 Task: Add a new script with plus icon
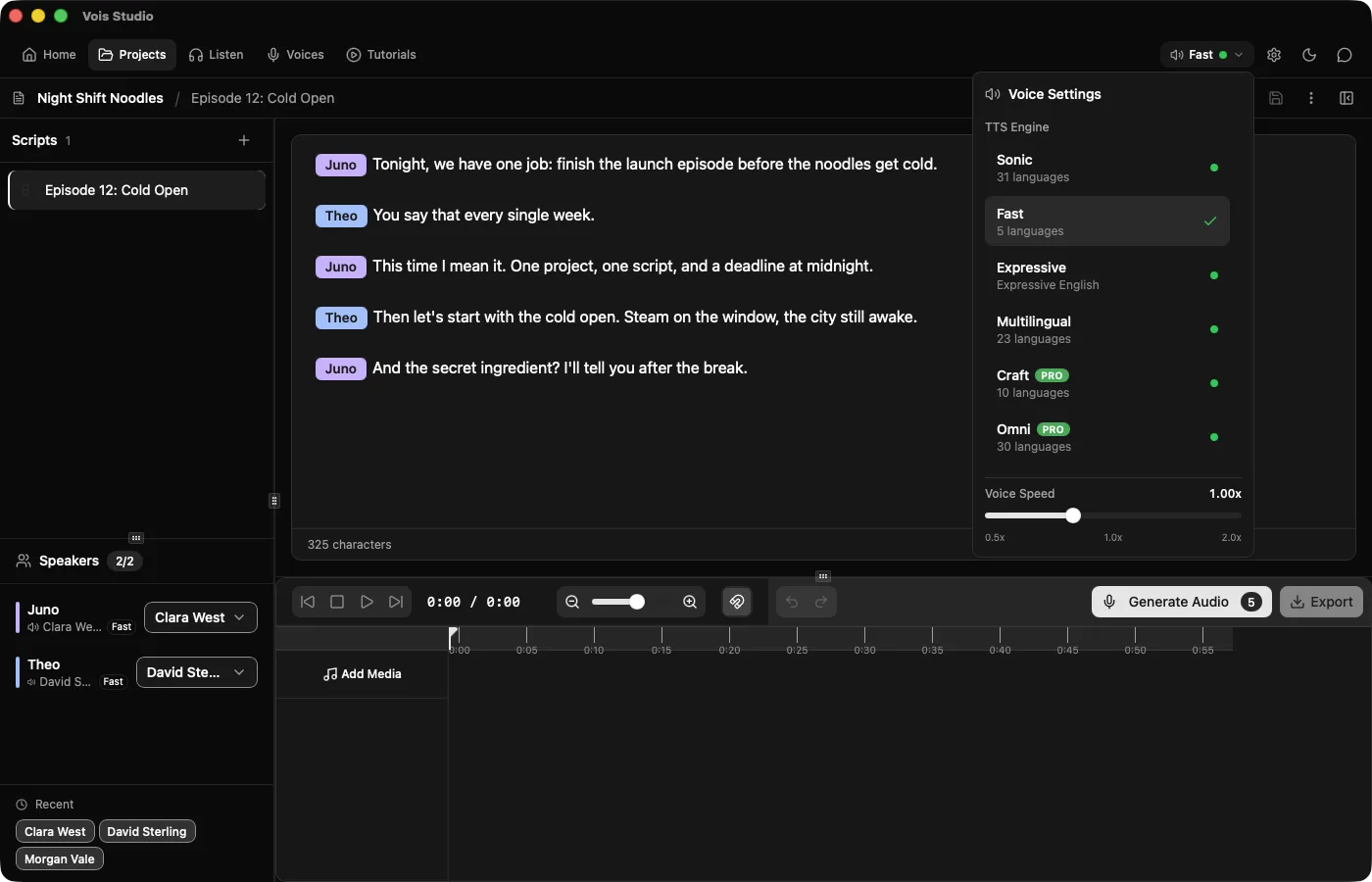244,140
